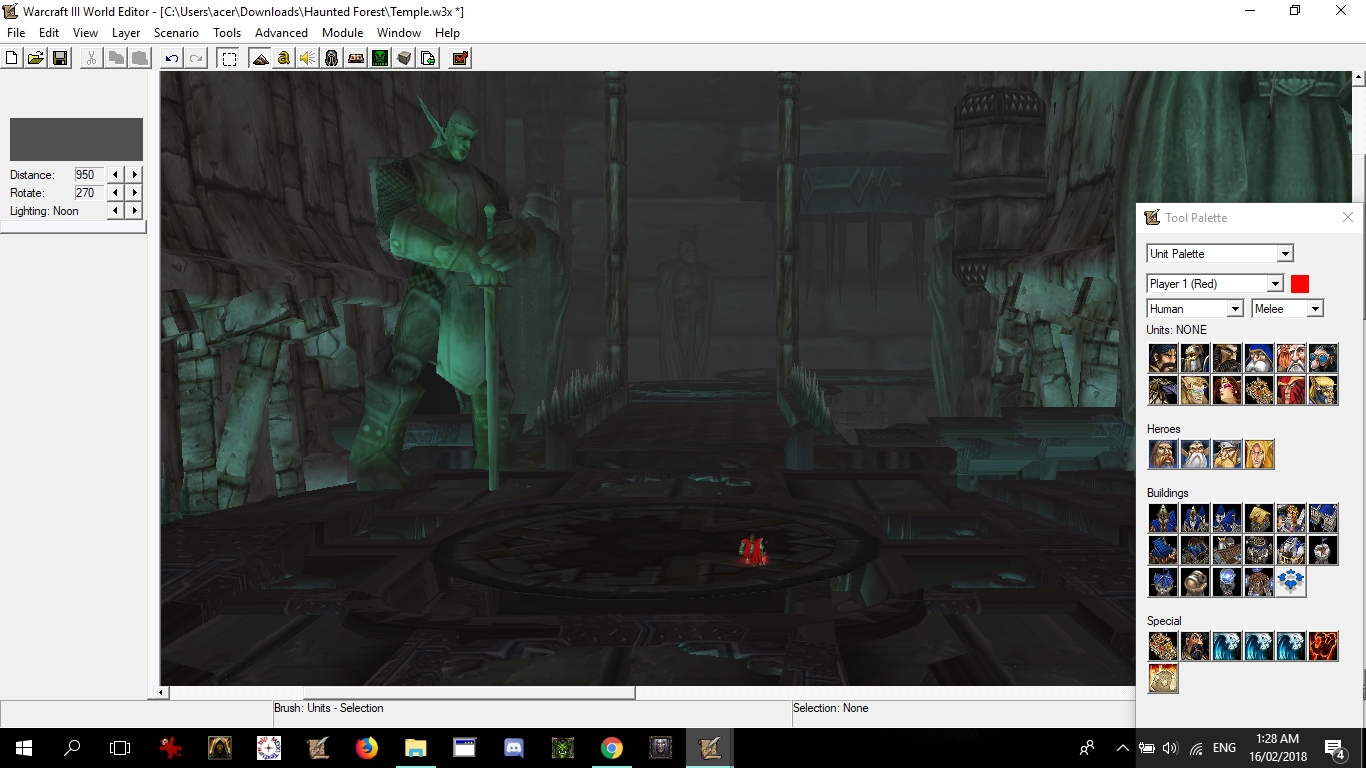Click the gray minimap preview box
The width and height of the screenshot is (1366, 768).
coord(76,139)
